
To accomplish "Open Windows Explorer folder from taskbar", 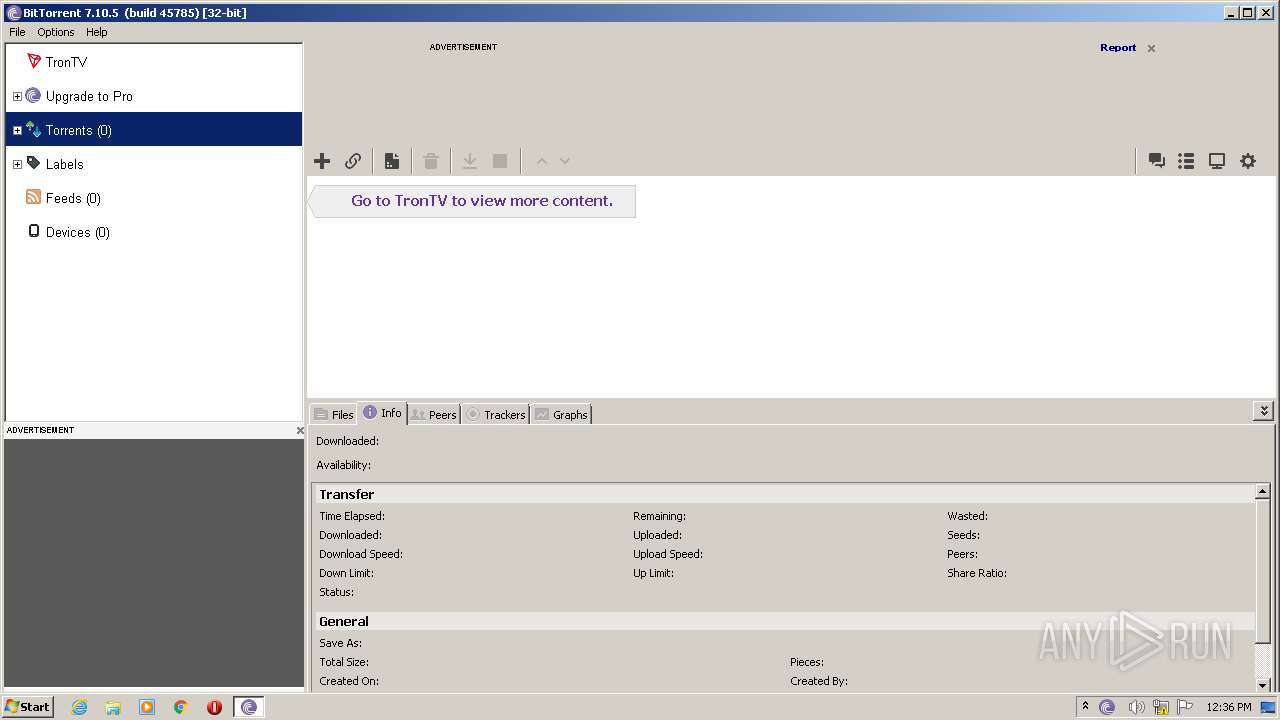I will pos(113,707).
